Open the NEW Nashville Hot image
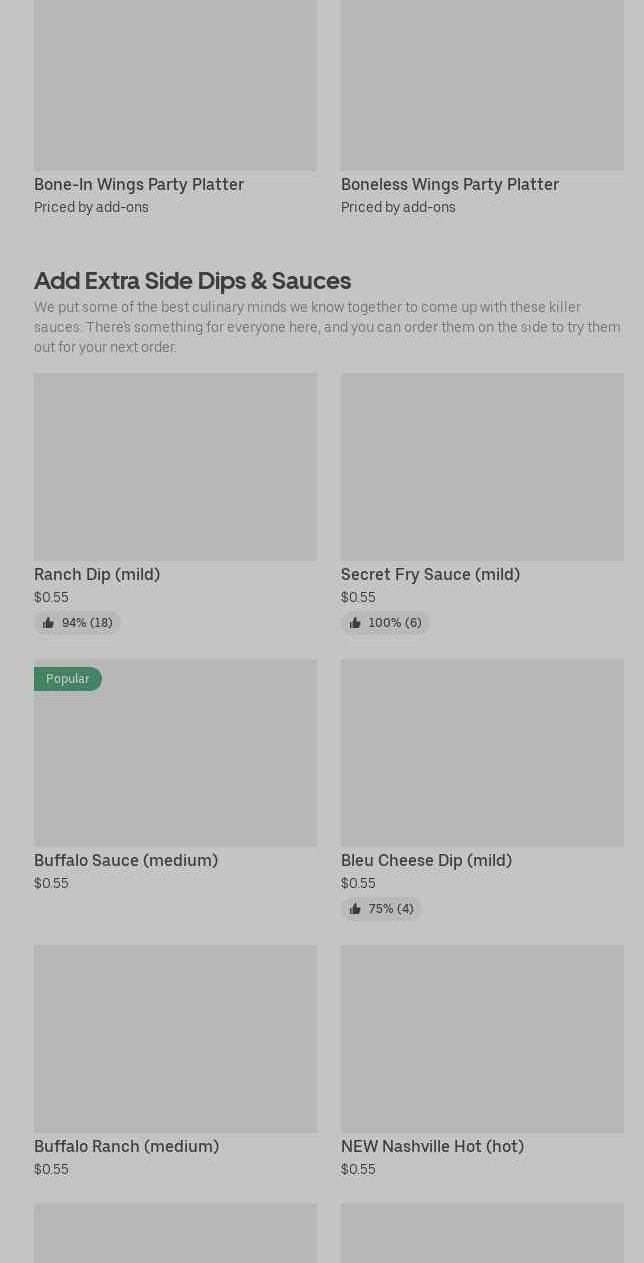The width and height of the screenshot is (644, 1263). pyautogui.click(x=482, y=1039)
